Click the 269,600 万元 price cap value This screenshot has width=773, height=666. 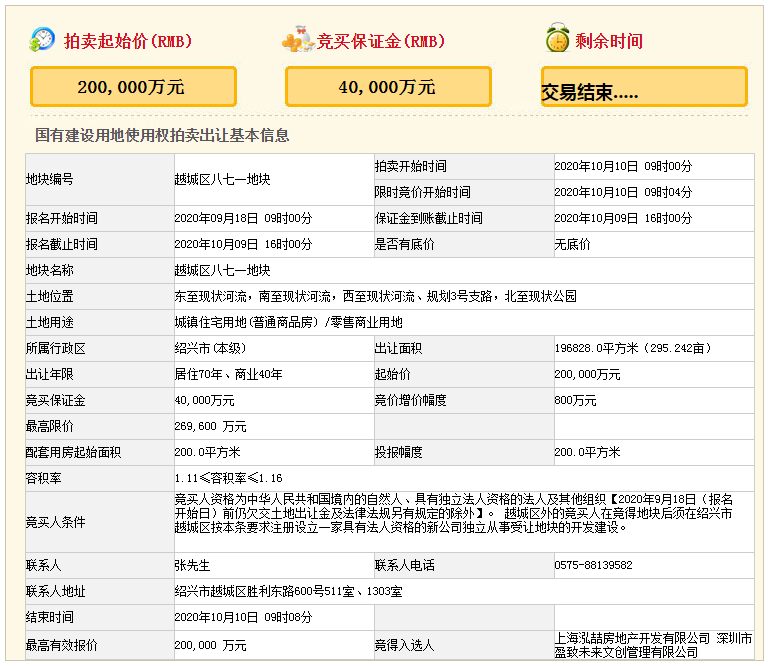pos(211,426)
